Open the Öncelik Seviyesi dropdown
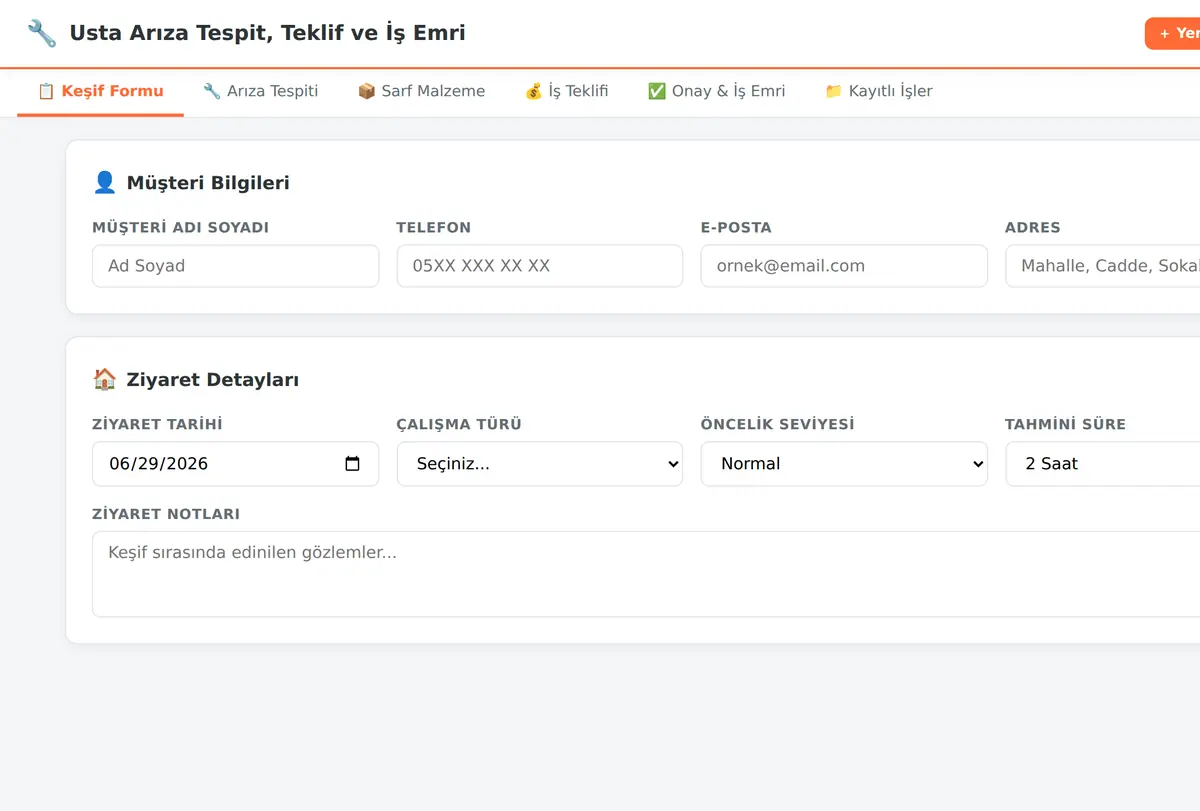The image size is (1200, 811). pos(844,464)
